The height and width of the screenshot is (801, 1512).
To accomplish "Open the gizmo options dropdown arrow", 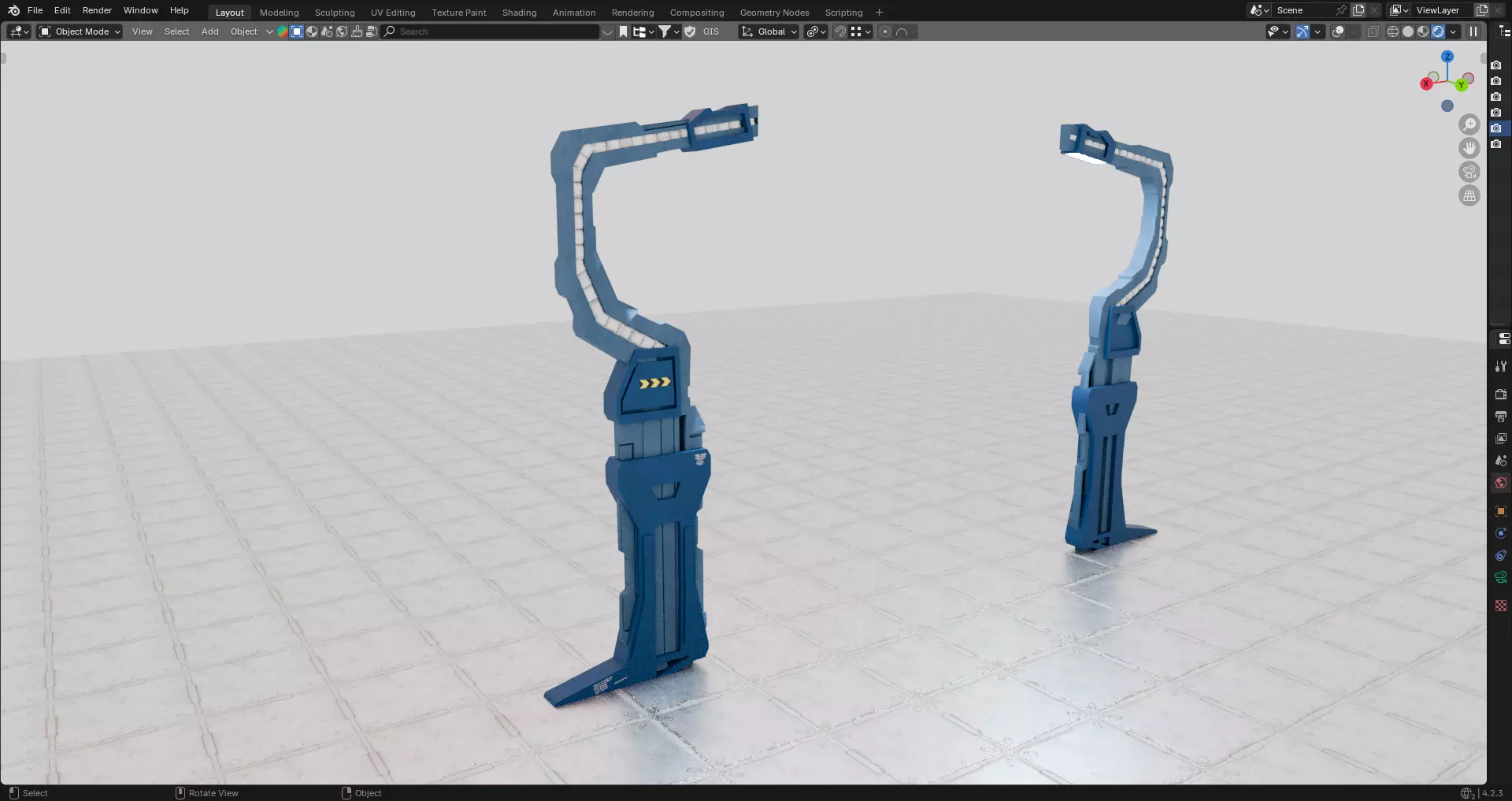I will [1317, 32].
